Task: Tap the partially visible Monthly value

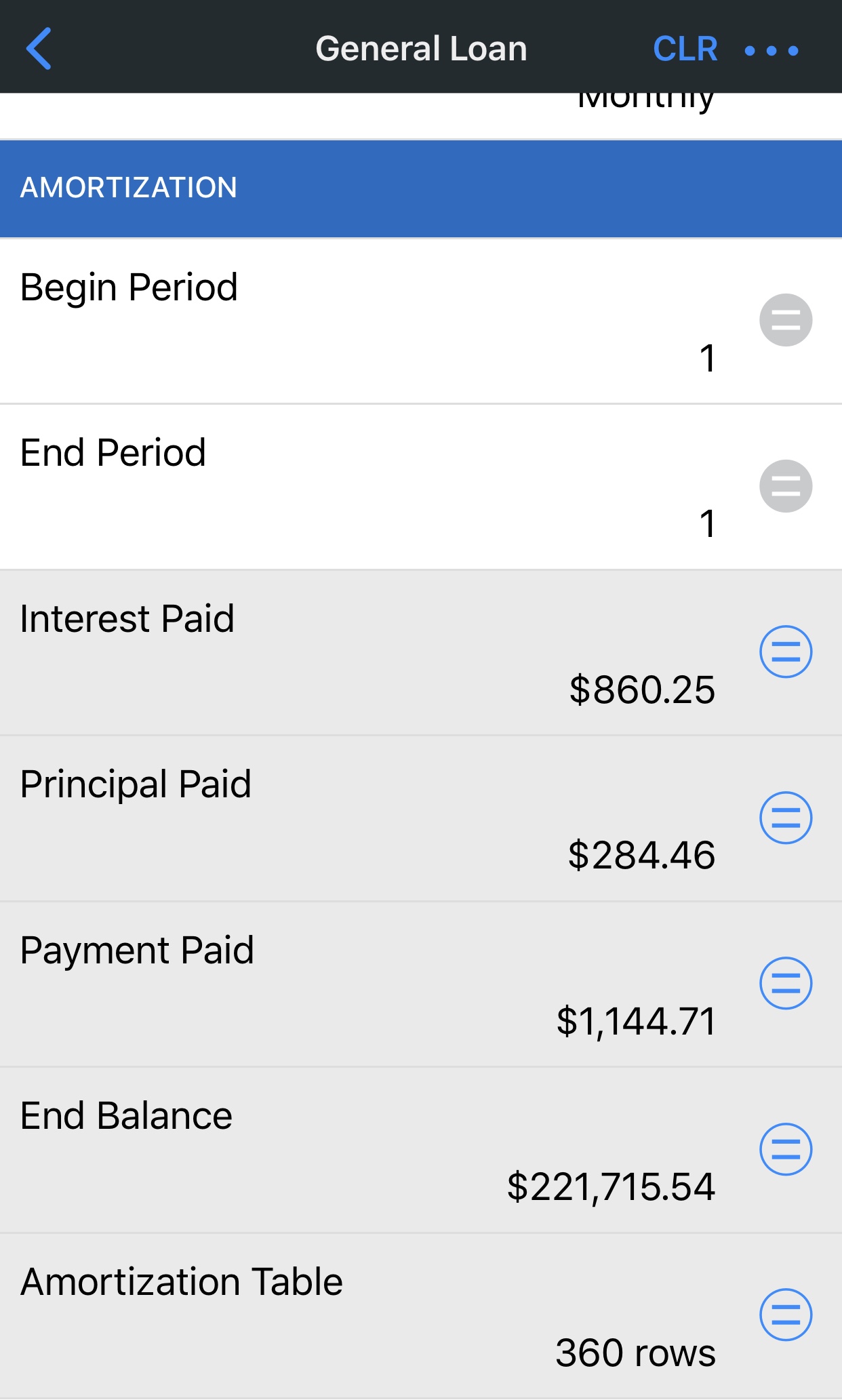Action: point(645,102)
